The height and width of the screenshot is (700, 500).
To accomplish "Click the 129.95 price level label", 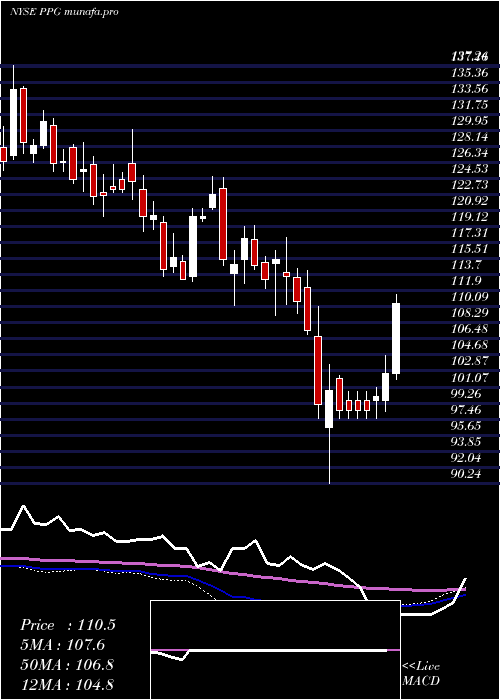I will coord(469,121).
